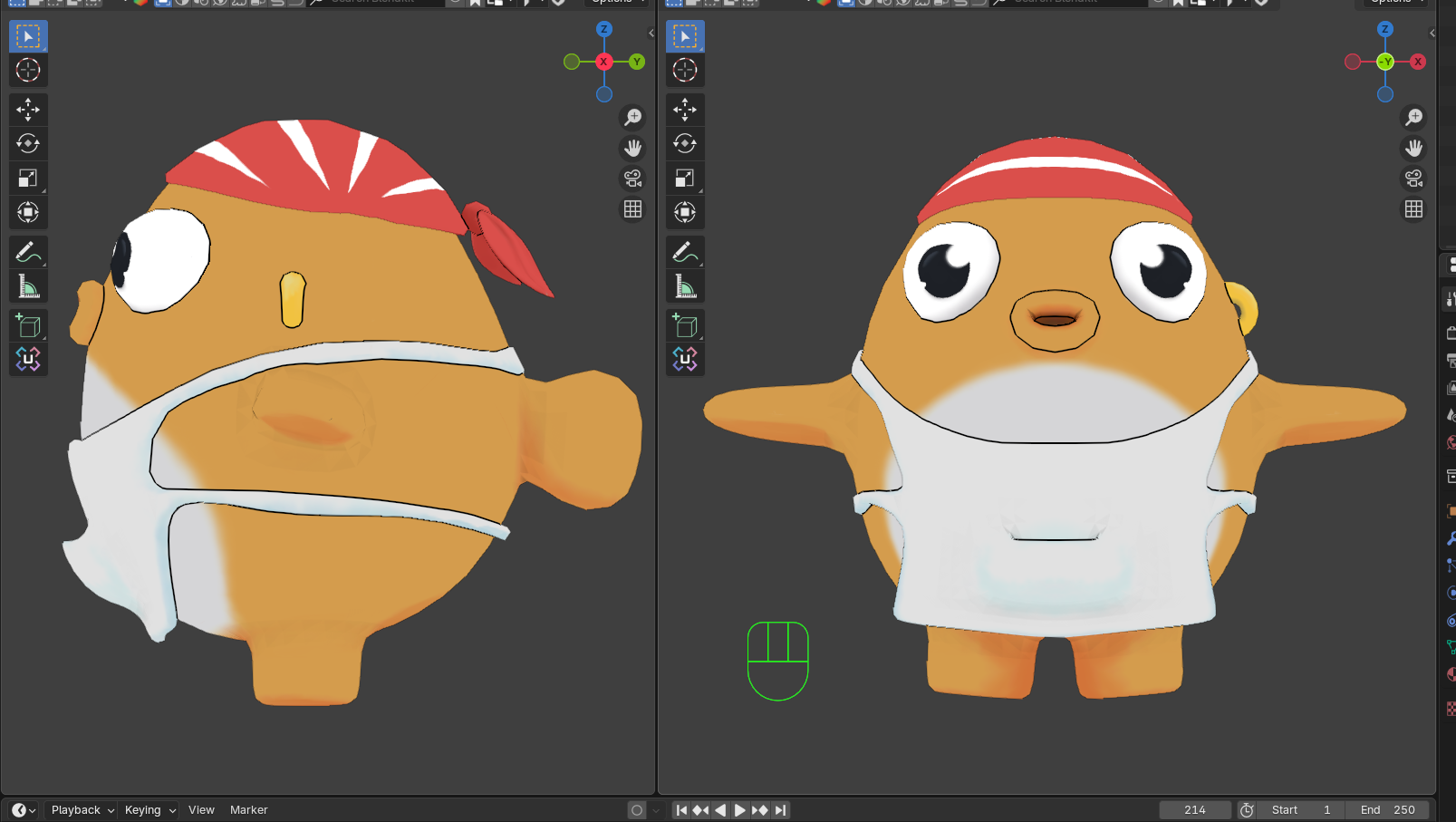Expand the right viewport sidebar arrow
Screen dimensions: 1456x822
click(1432, 34)
